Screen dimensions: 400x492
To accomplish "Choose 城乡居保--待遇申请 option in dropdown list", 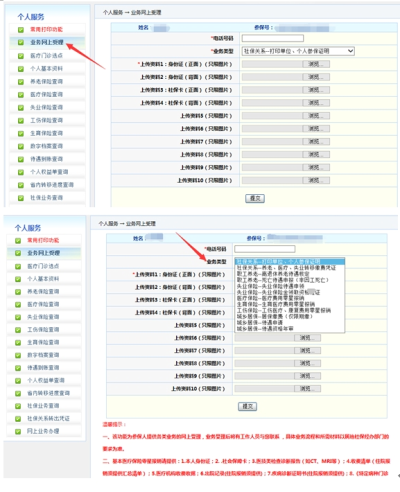I will [260, 322].
